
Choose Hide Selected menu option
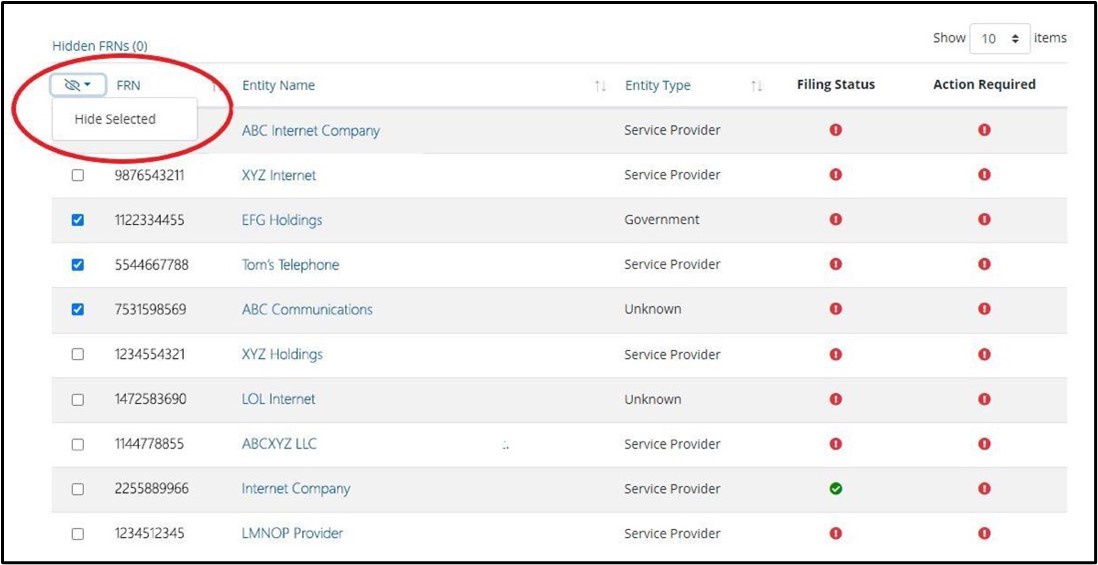tap(115, 119)
